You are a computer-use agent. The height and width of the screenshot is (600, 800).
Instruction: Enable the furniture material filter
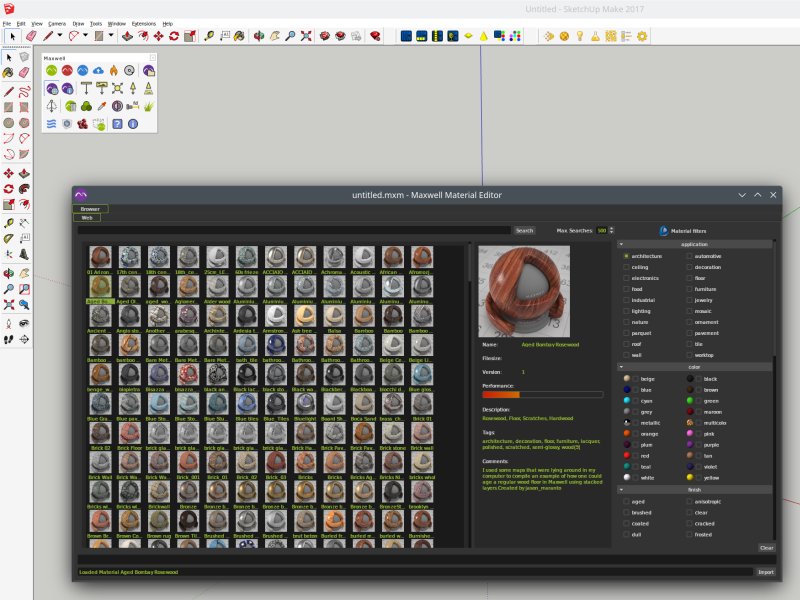point(688,288)
